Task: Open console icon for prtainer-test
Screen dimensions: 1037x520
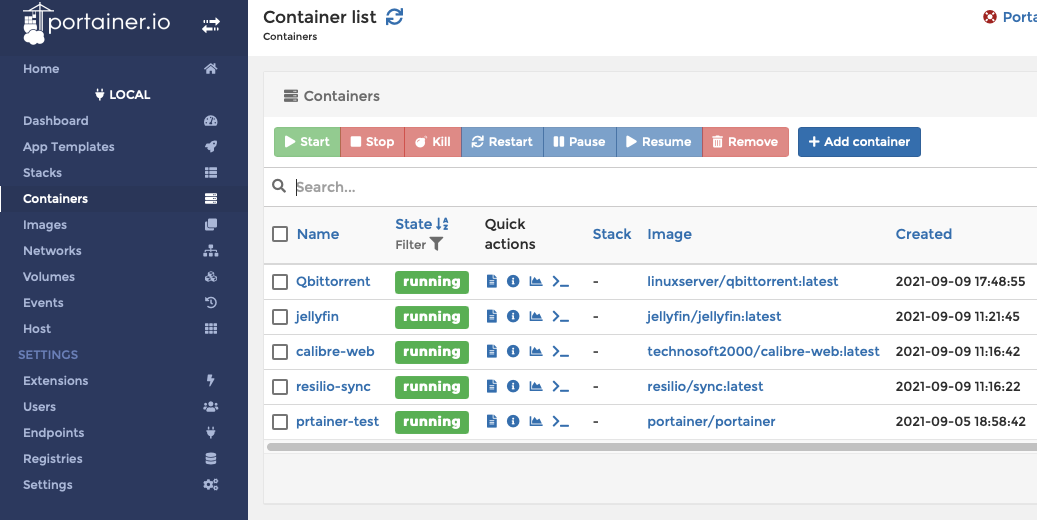Action: point(561,421)
